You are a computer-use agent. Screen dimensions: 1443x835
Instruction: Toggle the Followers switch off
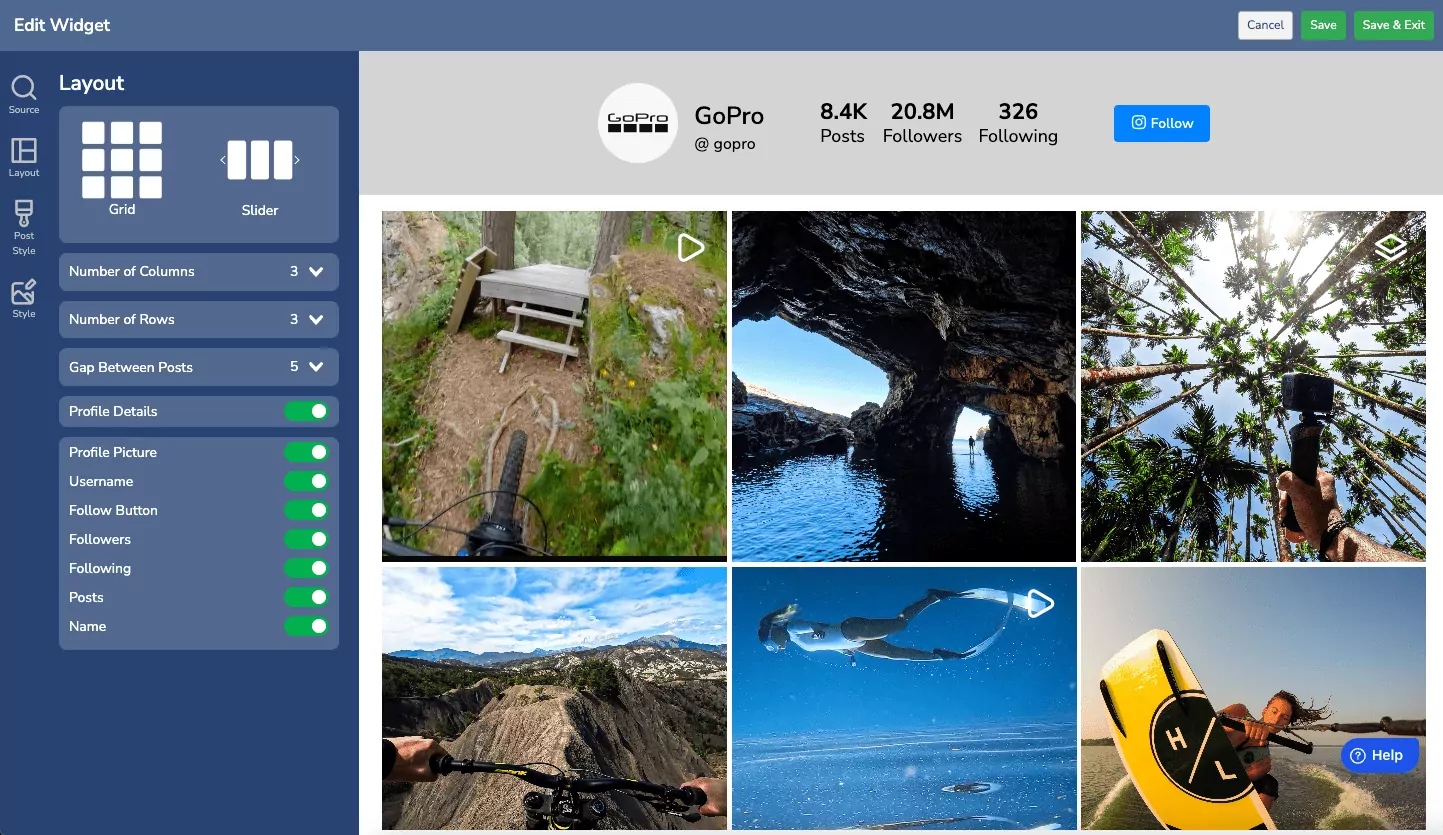(306, 539)
